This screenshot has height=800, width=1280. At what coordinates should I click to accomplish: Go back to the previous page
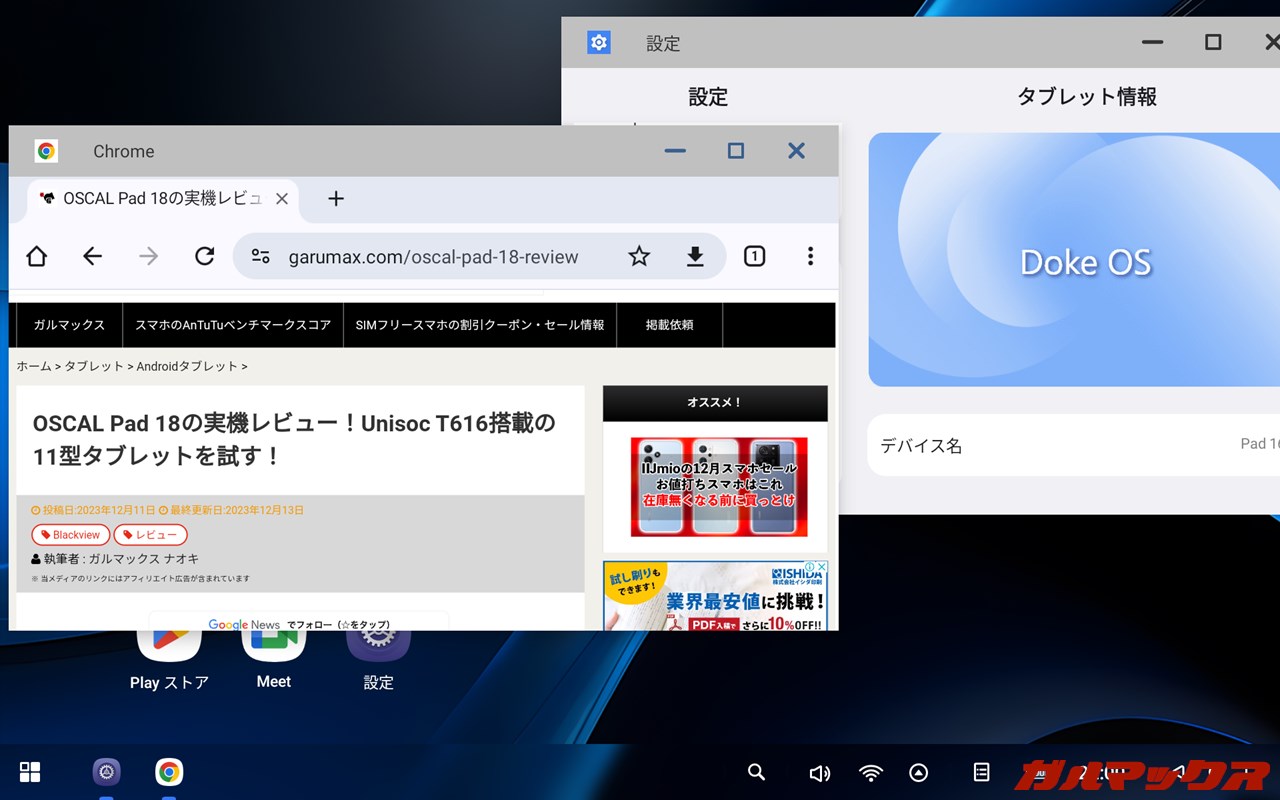(93, 257)
